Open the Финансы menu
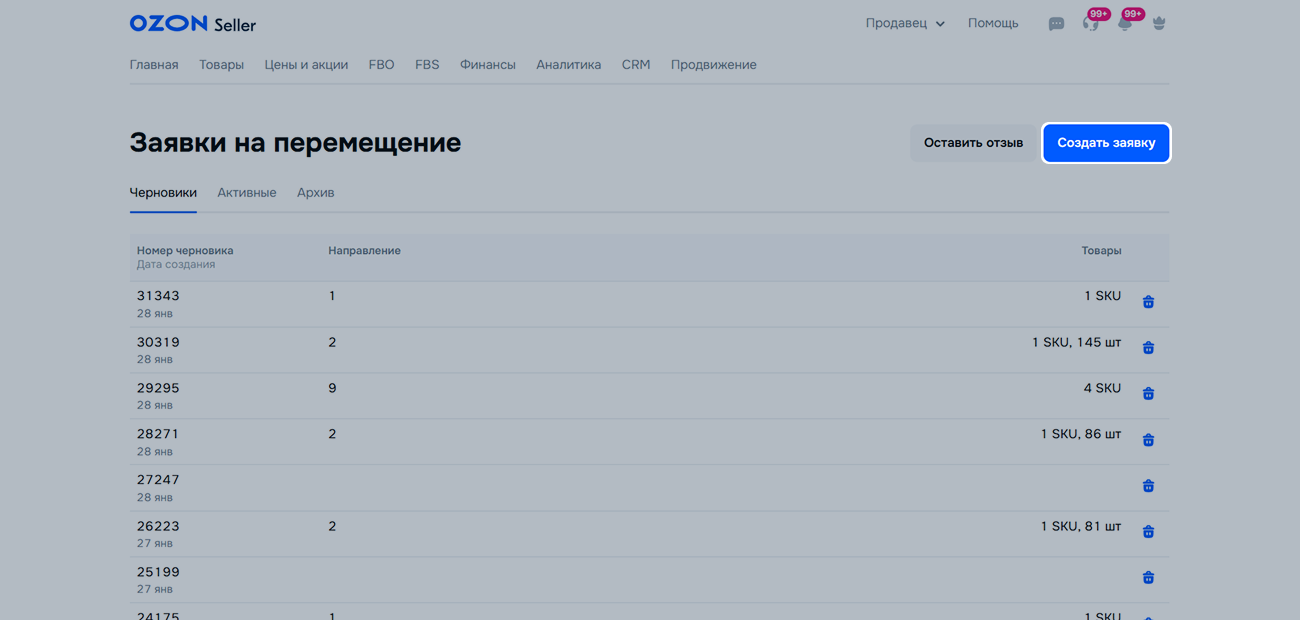Image resolution: width=1300 pixels, height=620 pixels. point(487,65)
